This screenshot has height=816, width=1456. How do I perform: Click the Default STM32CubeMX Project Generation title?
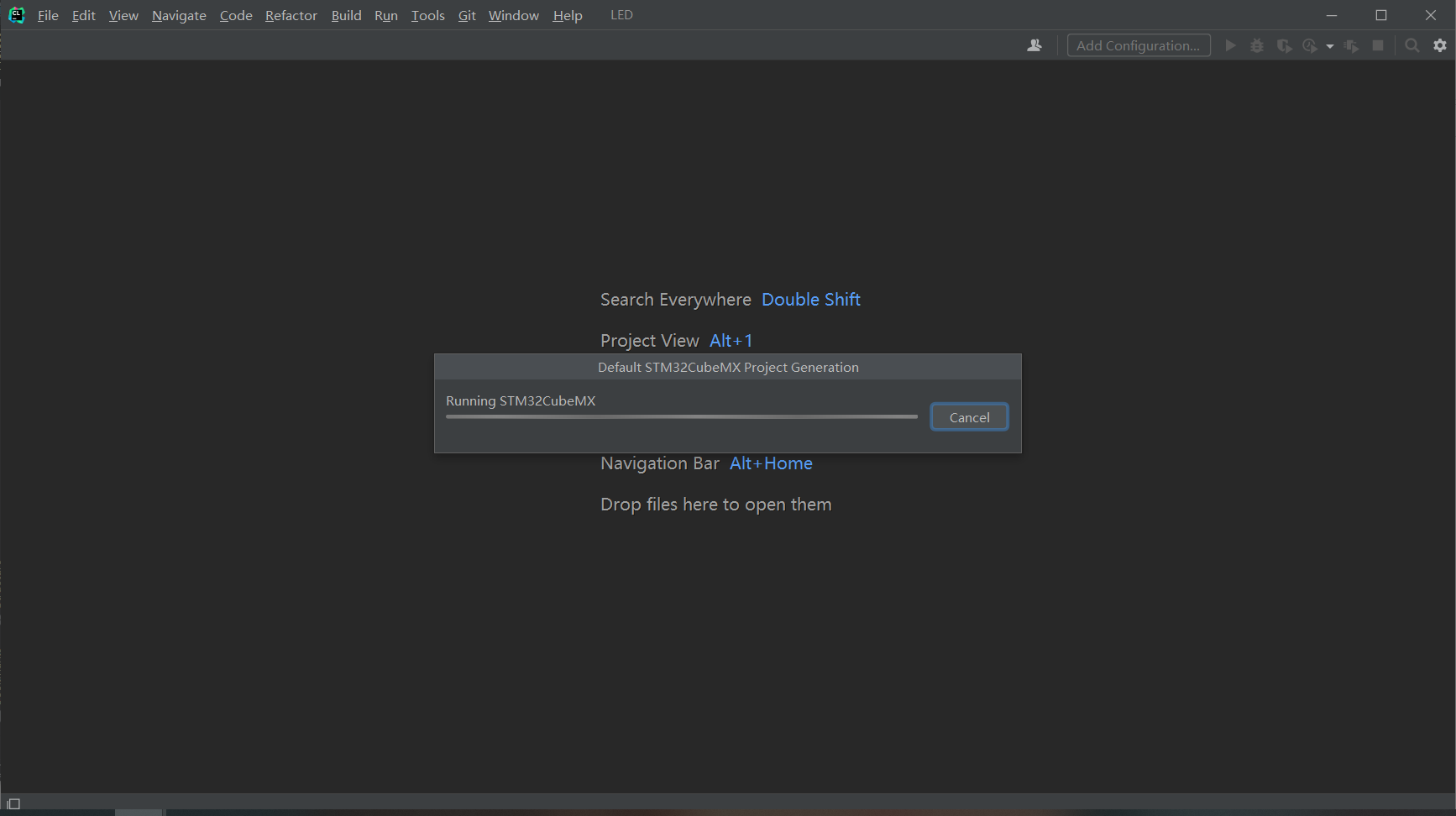pyautogui.click(x=728, y=367)
